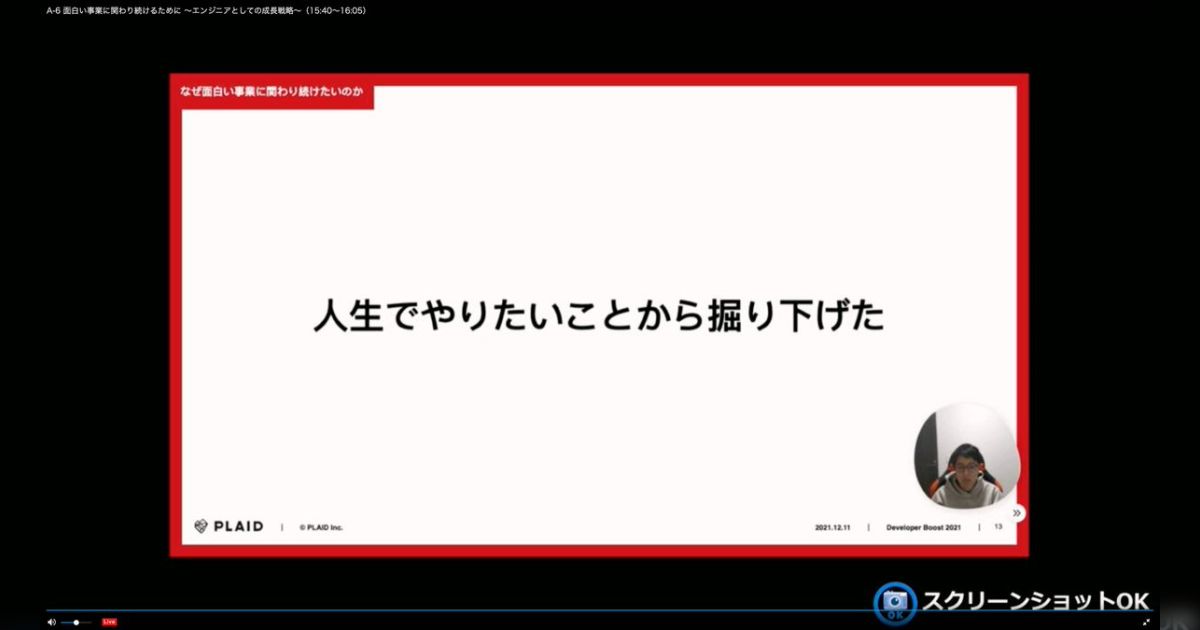Viewport: 1200px width, 630px height.
Task: Click the スクリーンショットOK label
Action: click(x=1040, y=601)
